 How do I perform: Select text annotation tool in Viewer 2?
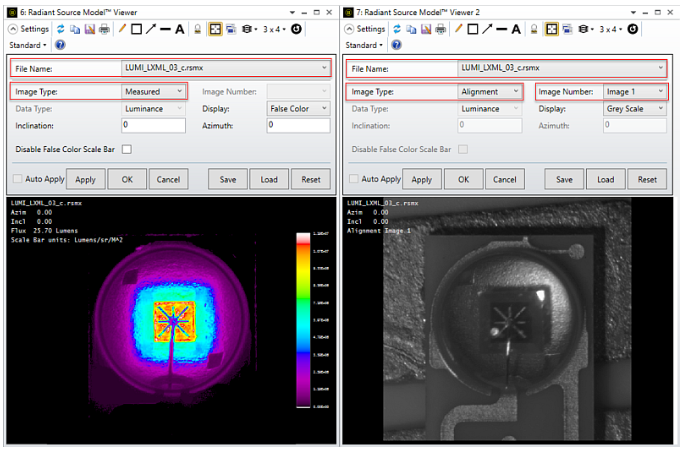[515, 29]
